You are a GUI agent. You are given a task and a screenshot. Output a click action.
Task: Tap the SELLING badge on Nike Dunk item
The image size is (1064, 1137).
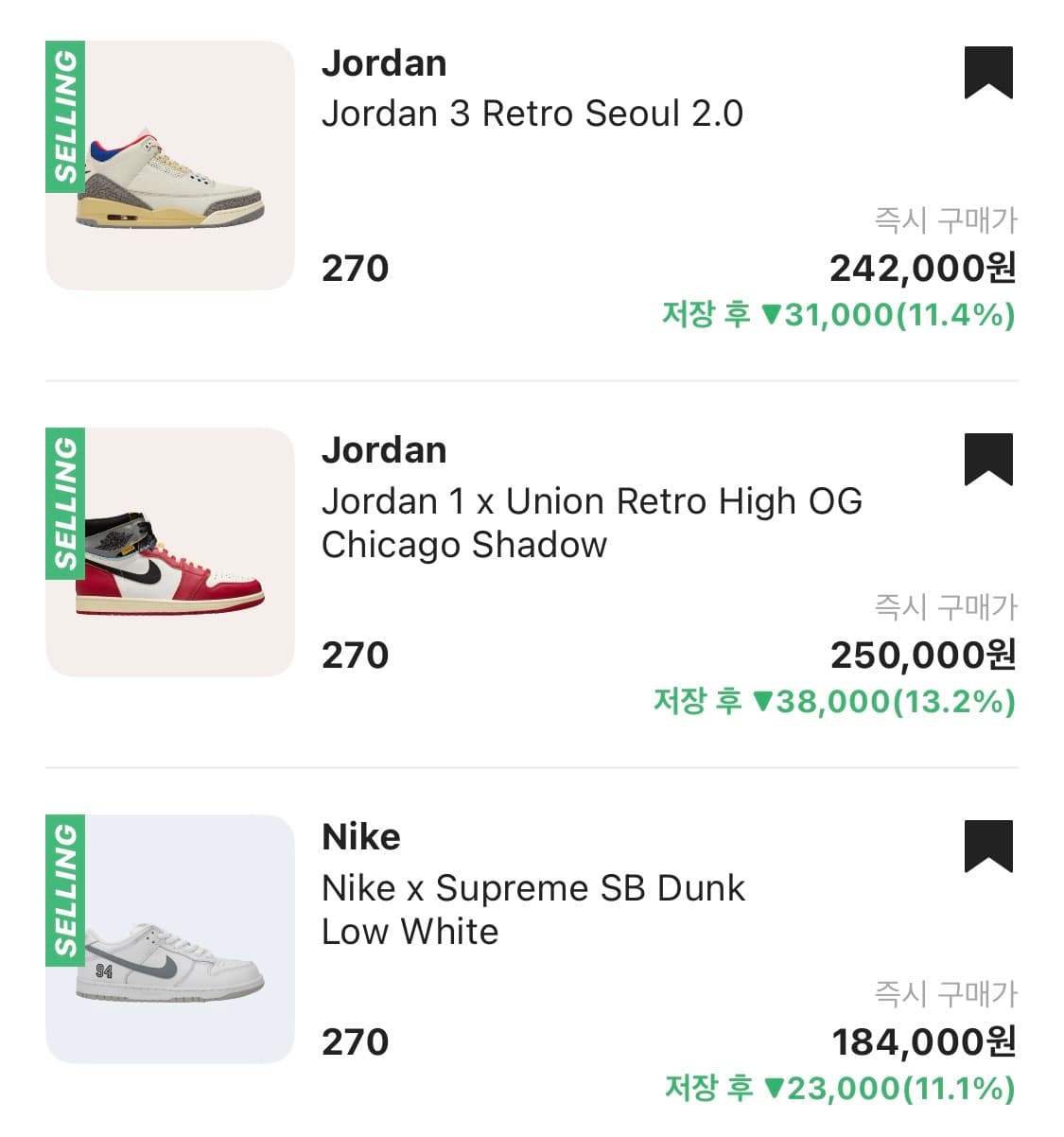(65, 890)
